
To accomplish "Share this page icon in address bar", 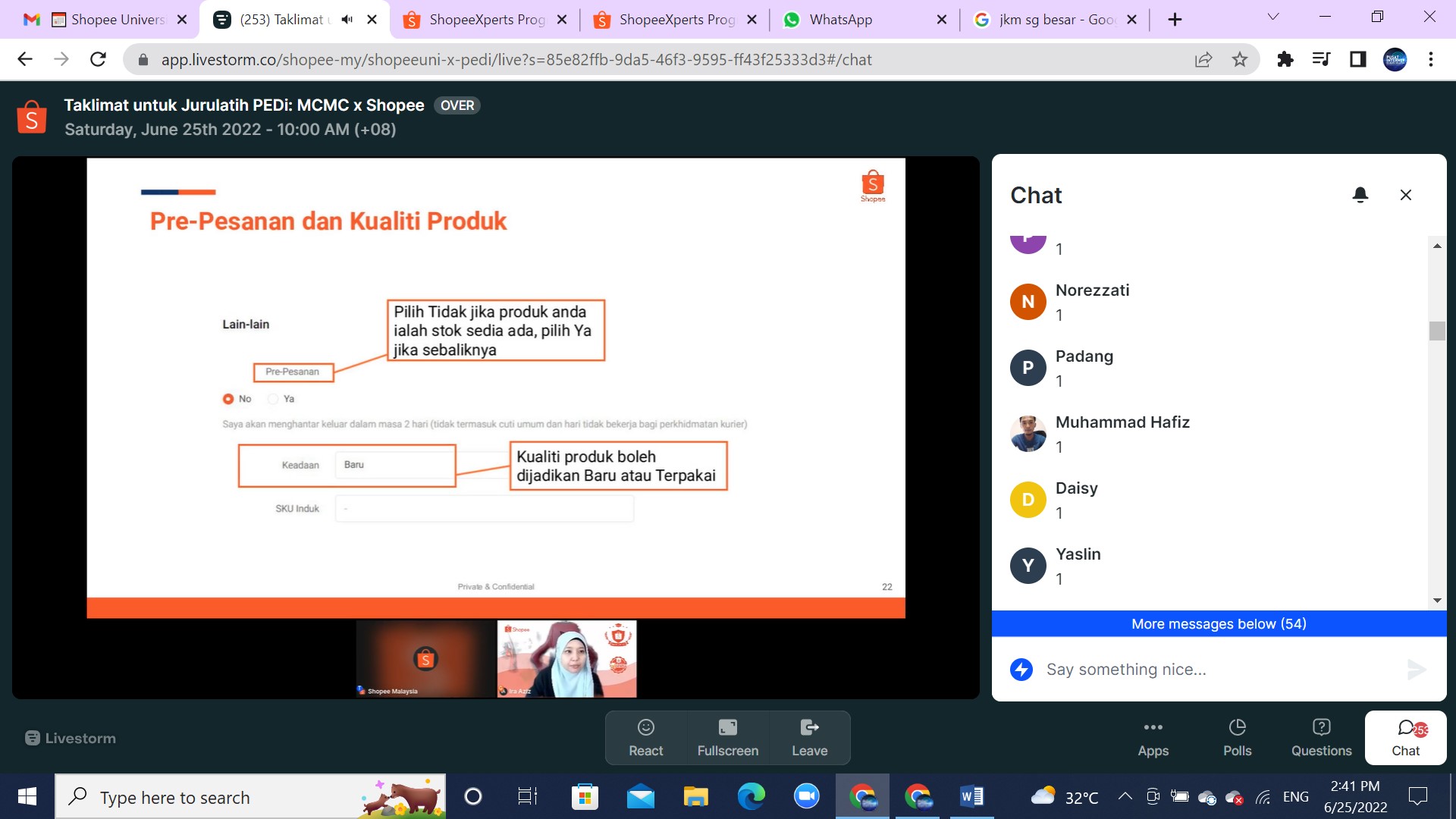I will click(x=1203, y=59).
